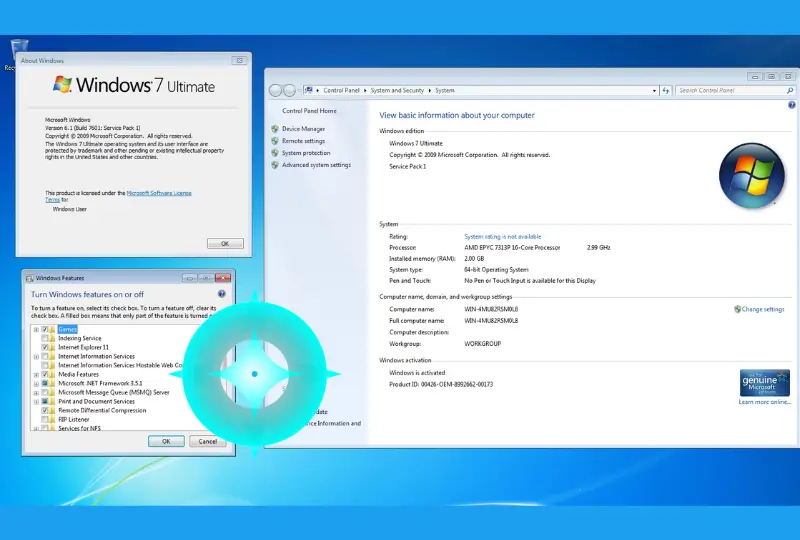
Task: Click shield icon beside Advanced system settings
Action: [x=275, y=165]
